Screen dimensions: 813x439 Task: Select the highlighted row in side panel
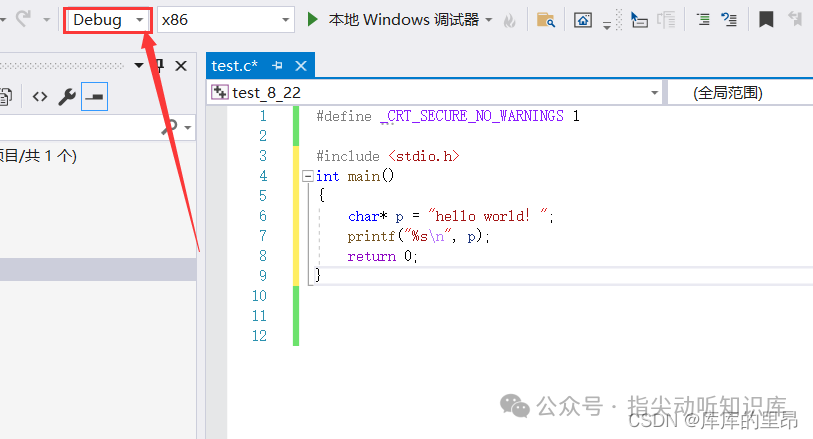98,270
